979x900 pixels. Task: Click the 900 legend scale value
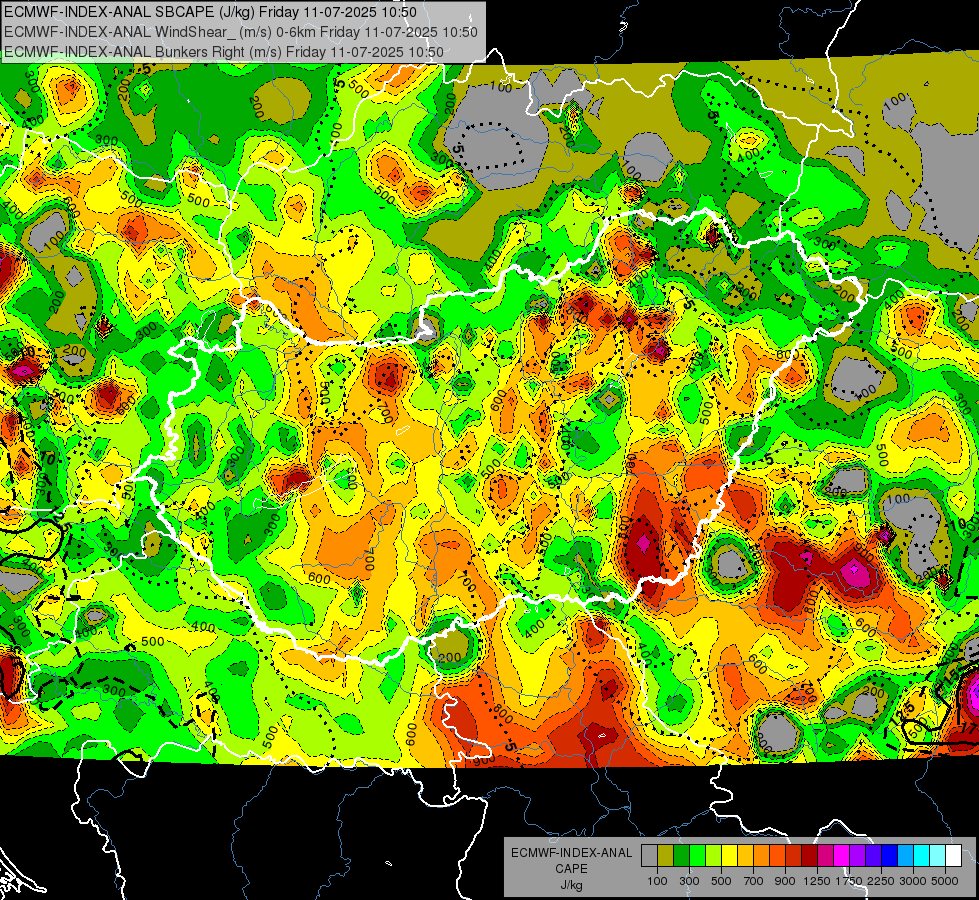[785, 881]
